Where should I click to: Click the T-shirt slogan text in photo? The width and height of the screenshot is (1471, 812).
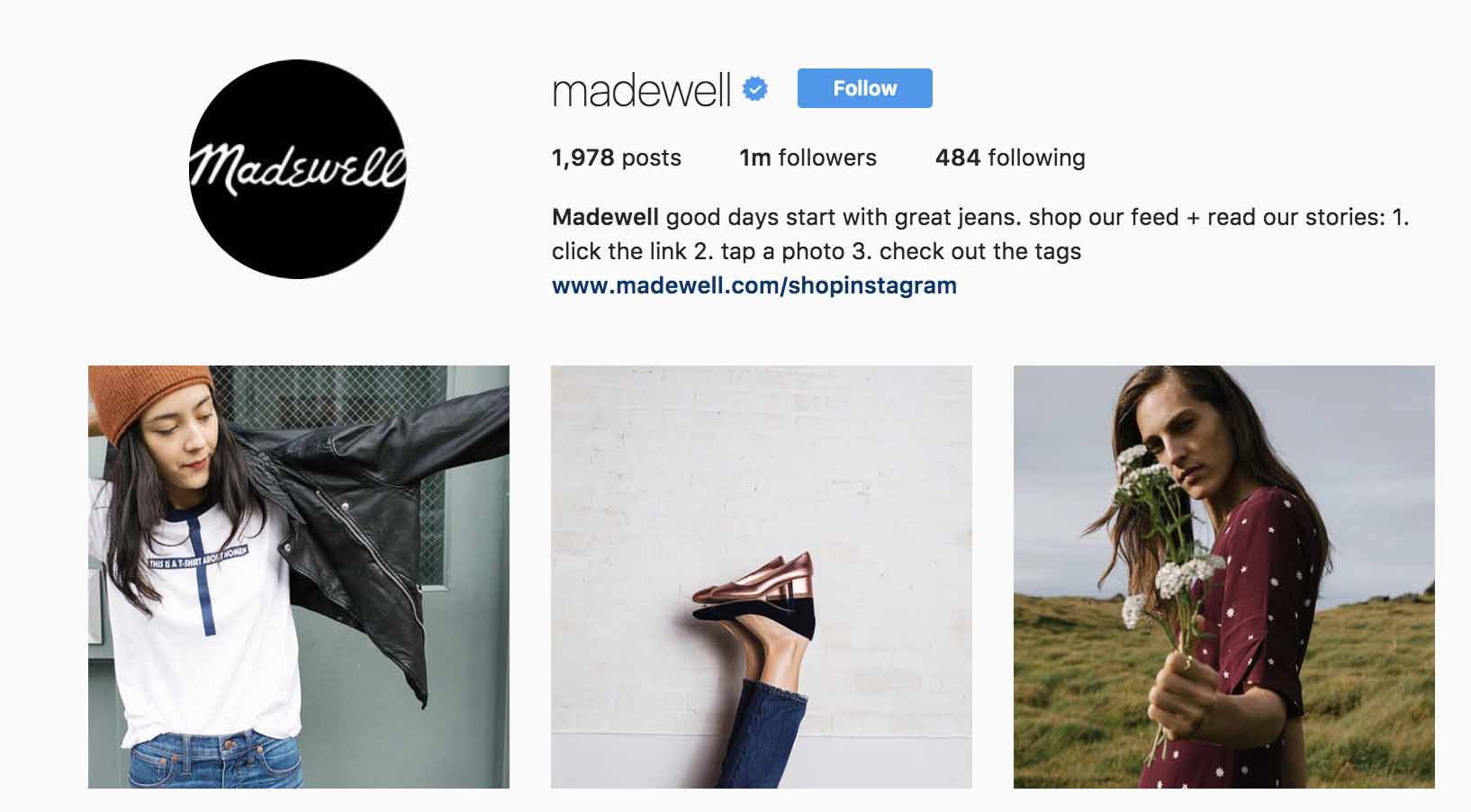(x=198, y=555)
